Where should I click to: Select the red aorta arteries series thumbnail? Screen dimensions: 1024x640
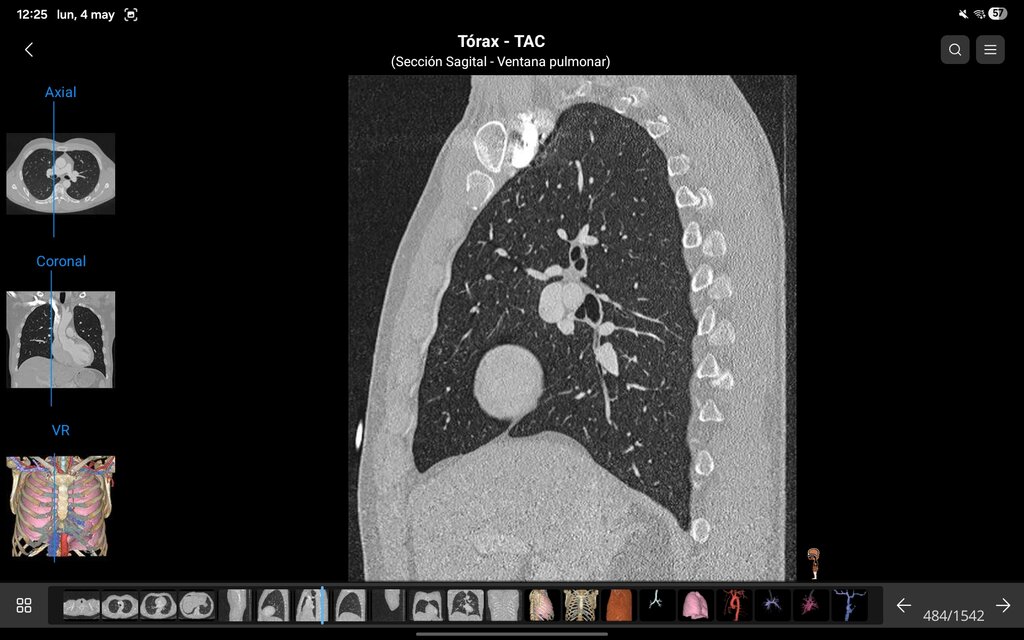click(x=734, y=605)
